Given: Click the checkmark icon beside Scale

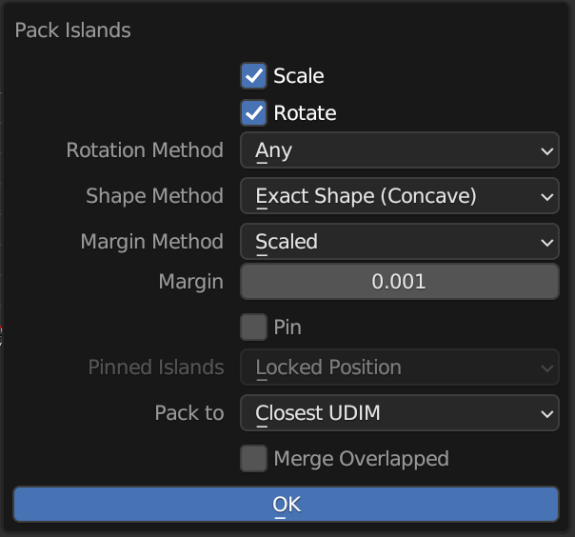Looking at the screenshot, I should [254, 76].
